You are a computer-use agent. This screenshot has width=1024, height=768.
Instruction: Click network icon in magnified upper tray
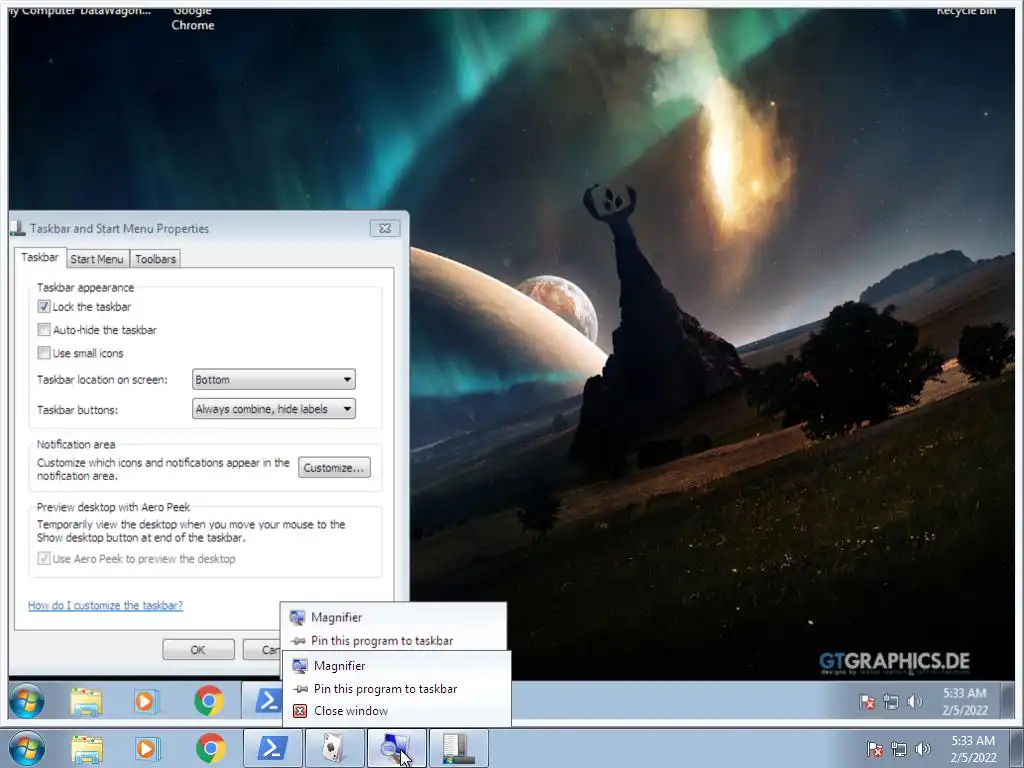click(891, 702)
